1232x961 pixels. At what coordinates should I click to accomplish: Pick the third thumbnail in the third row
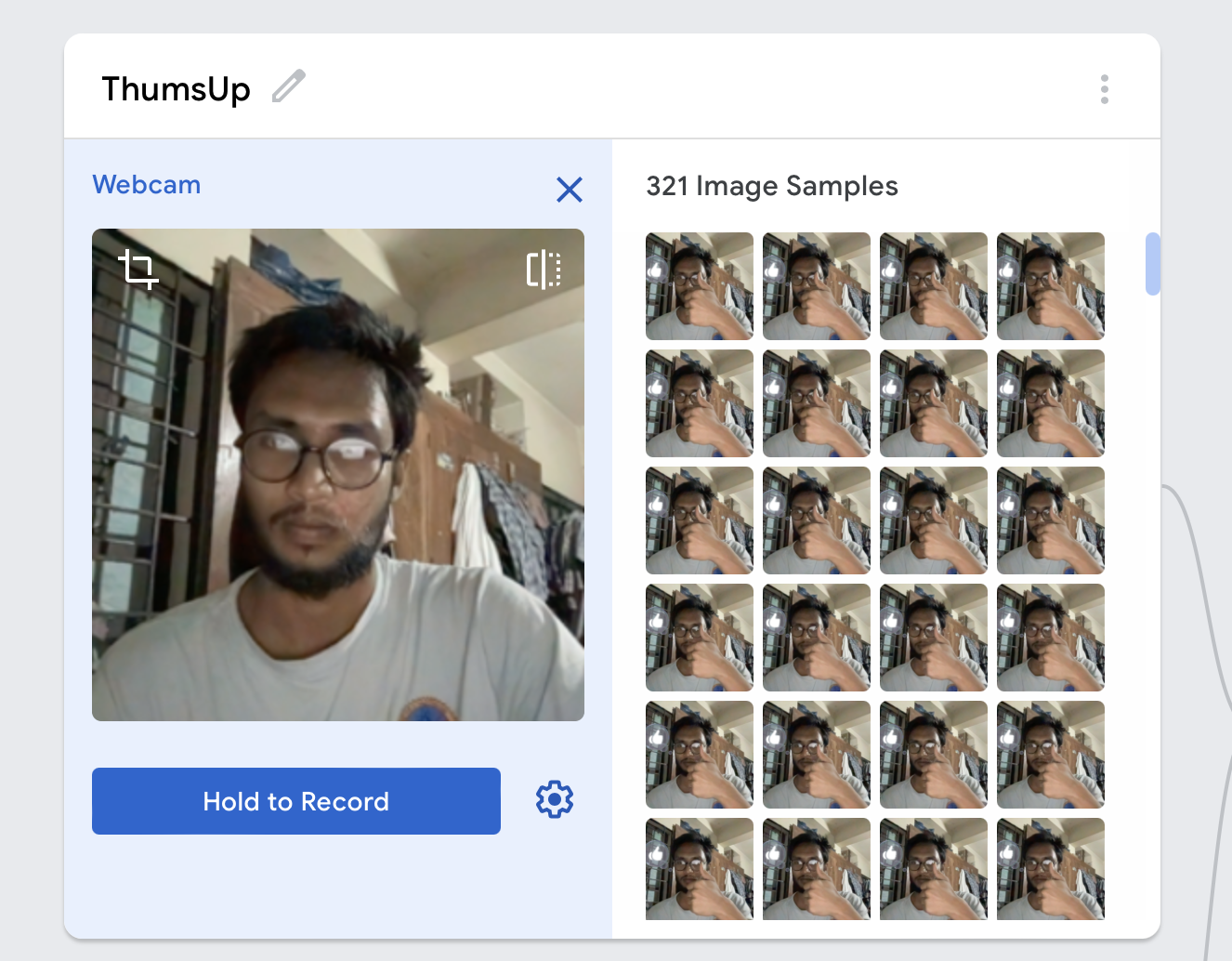click(934, 520)
